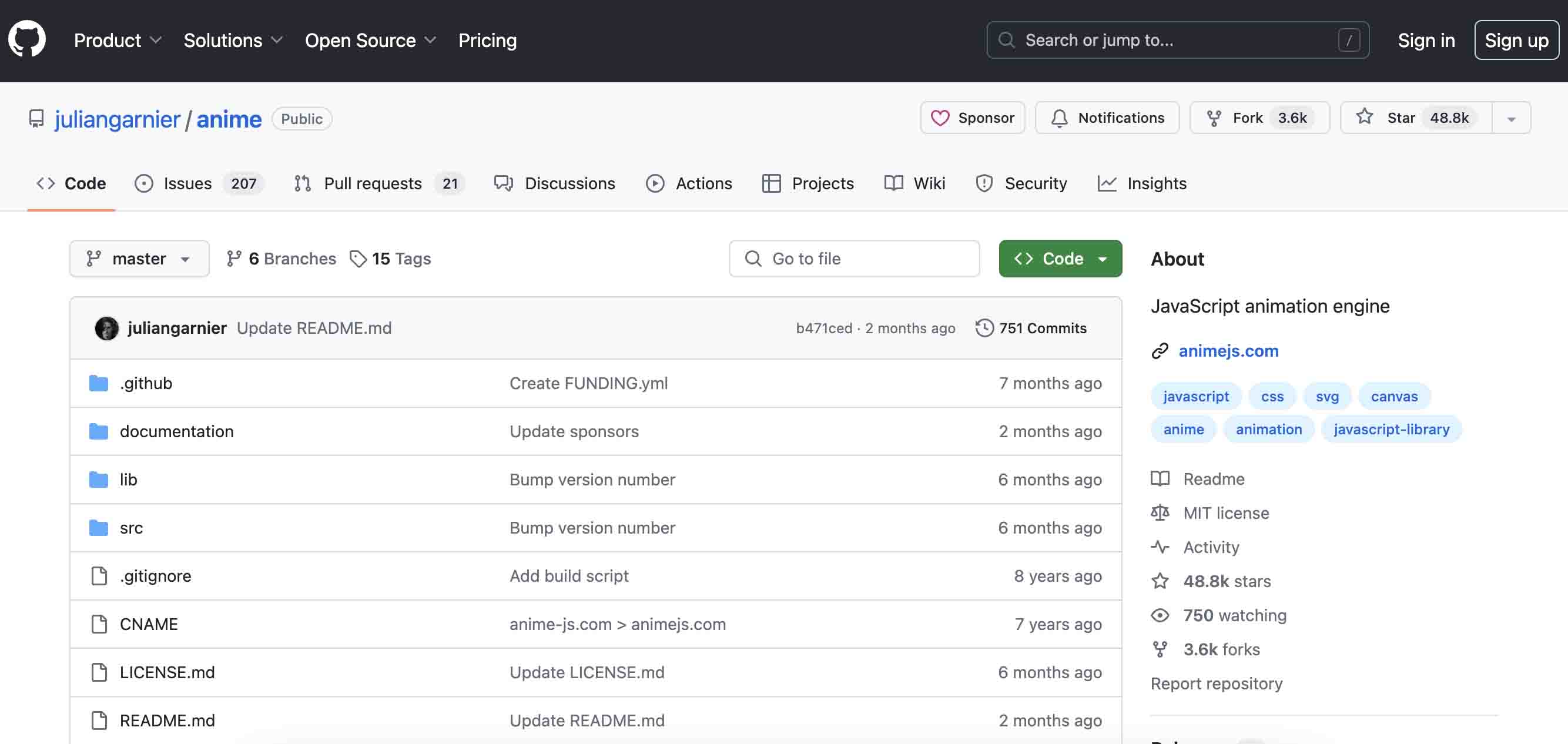Screen dimensions: 1568x744
Task: Select the css topic tag
Action: click(1272, 396)
